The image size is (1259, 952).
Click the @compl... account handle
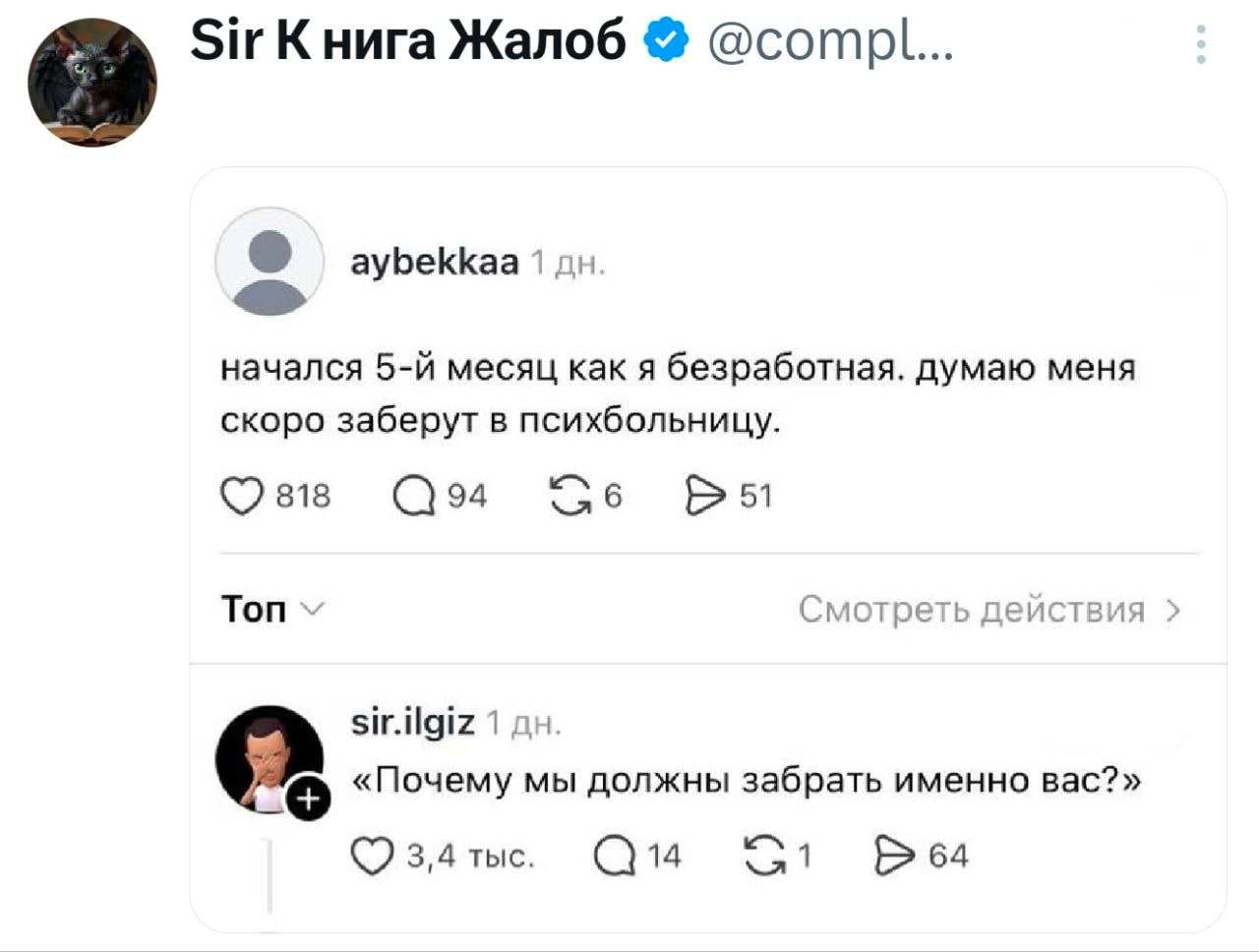pos(829,41)
